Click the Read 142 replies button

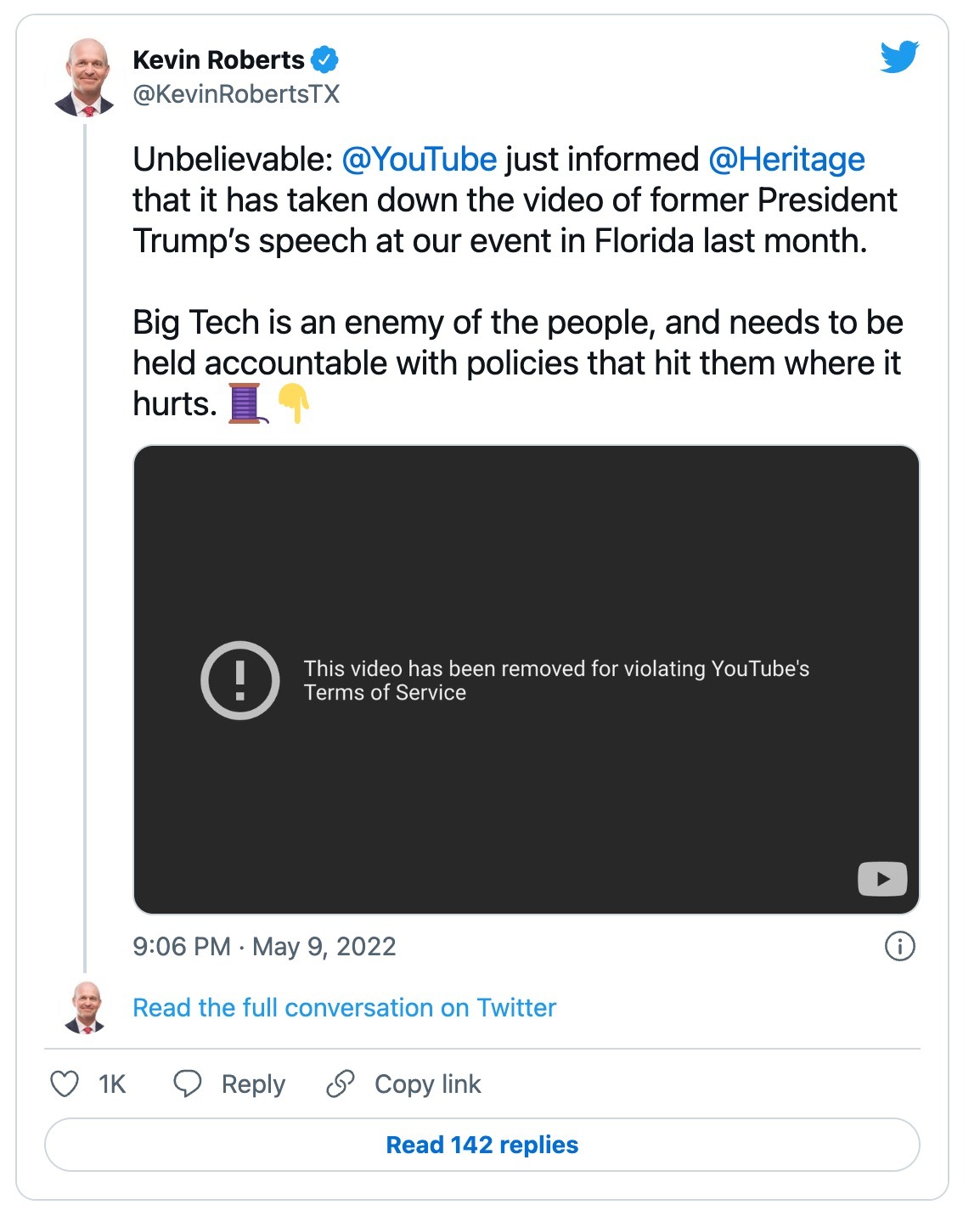[x=482, y=1145]
